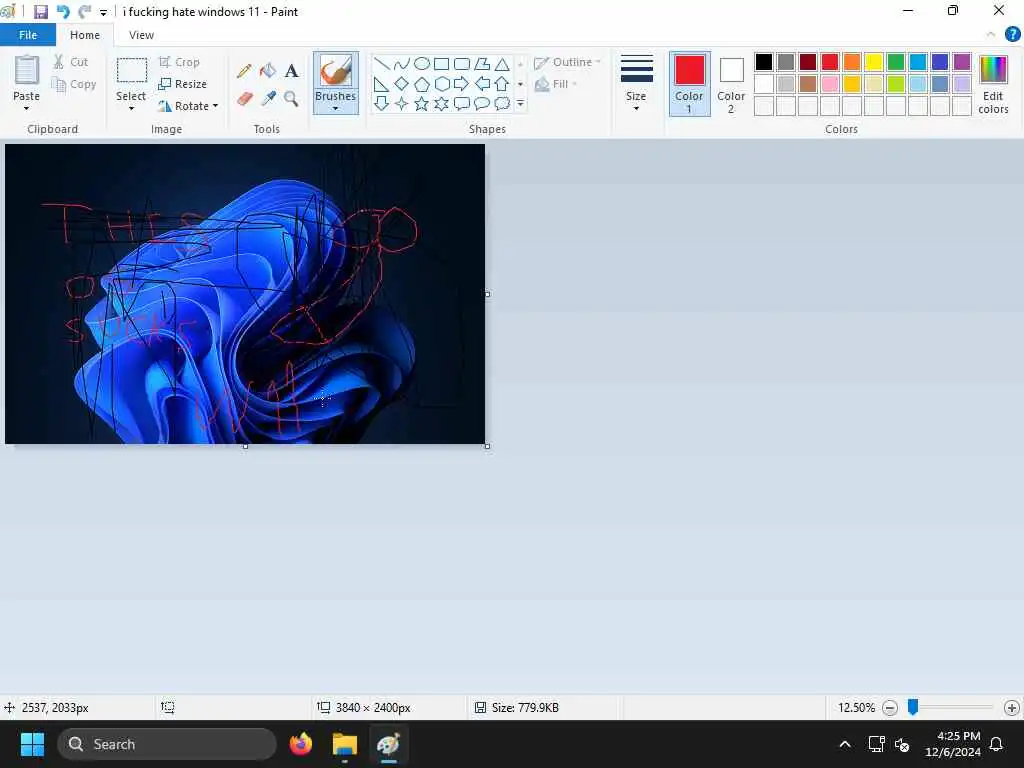Choose the Hexagon shape
This screenshot has height=768, width=1024.
pos(441,84)
